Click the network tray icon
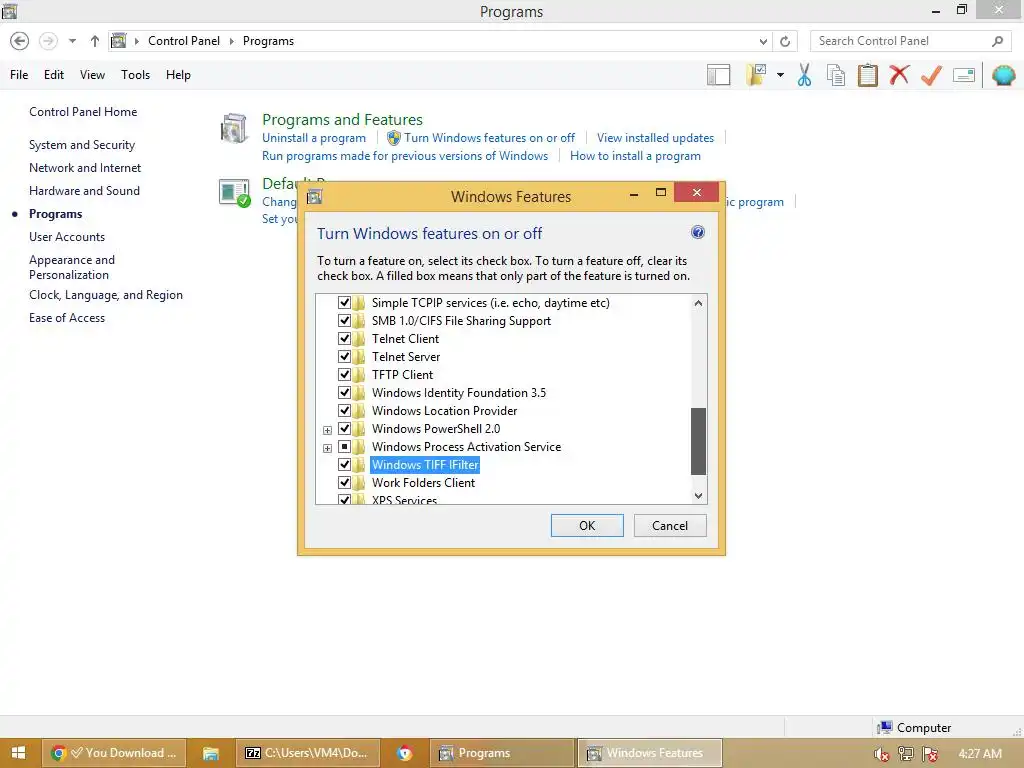Image resolution: width=1024 pixels, height=768 pixels. (906, 754)
